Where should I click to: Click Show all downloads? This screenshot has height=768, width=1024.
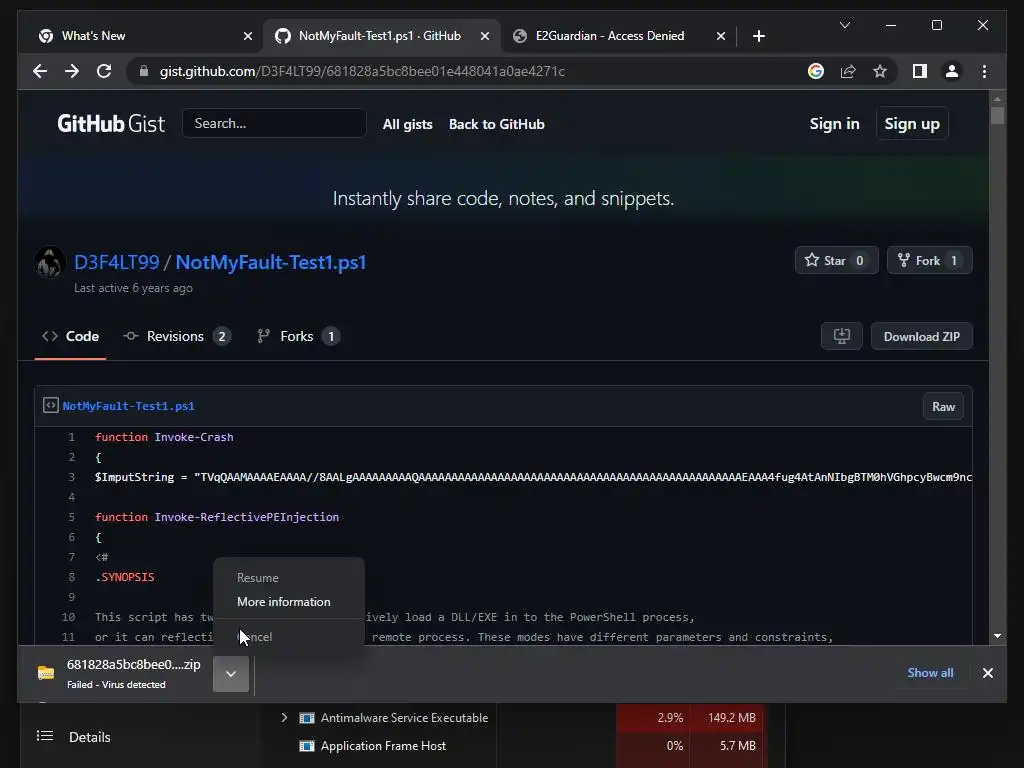[x=930, y=673]
